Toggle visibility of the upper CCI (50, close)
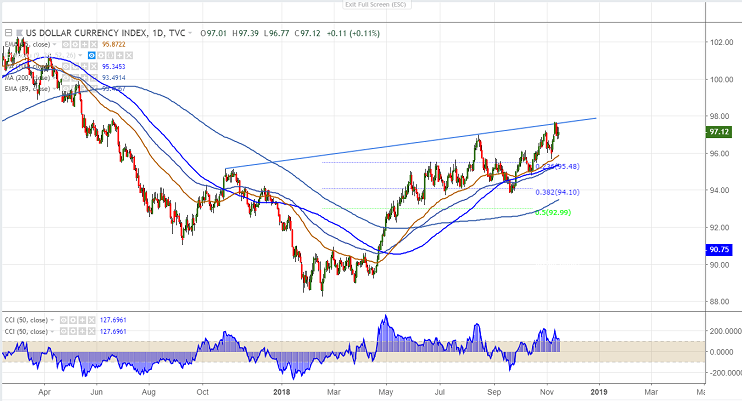Viewport: 742px width, 401px height. pyautogui.click(x=64, y=320)
